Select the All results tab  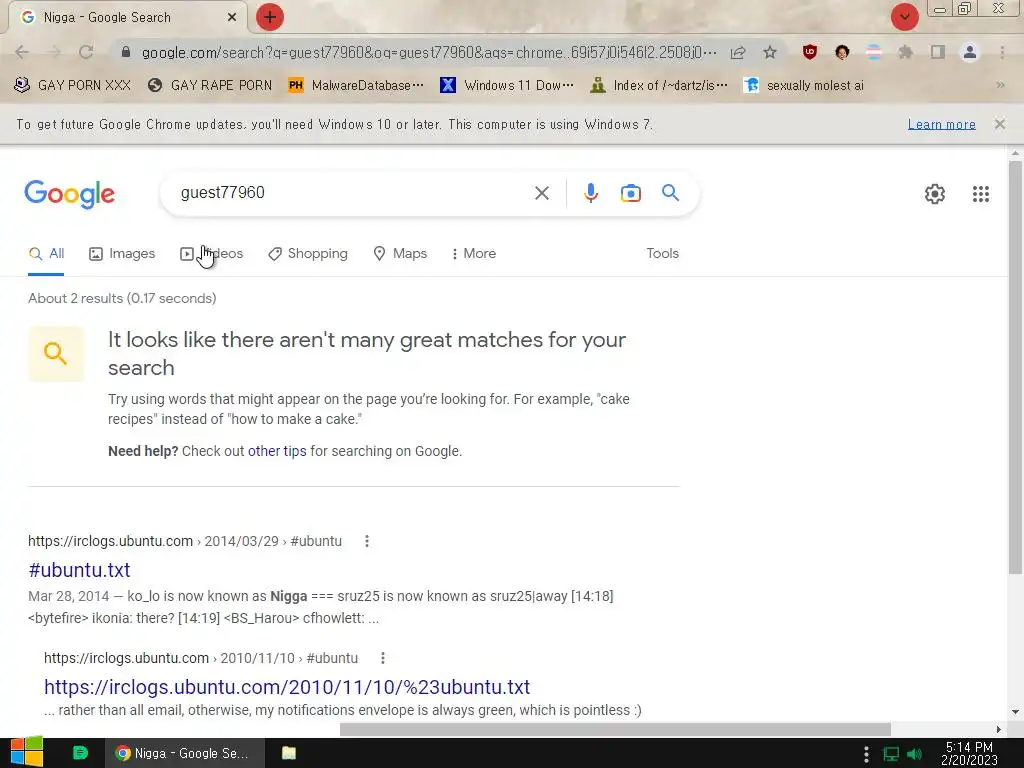(46, 253)
